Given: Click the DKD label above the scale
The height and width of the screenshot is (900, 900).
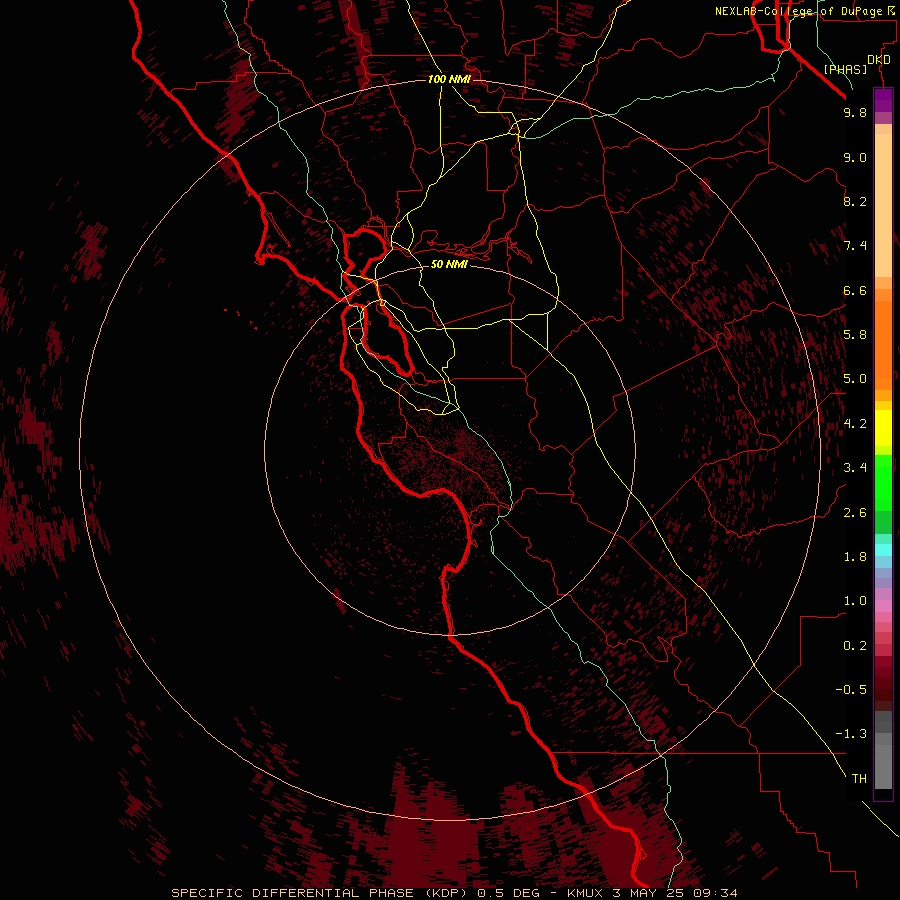Looking at the screenshot, I should 879,60.
